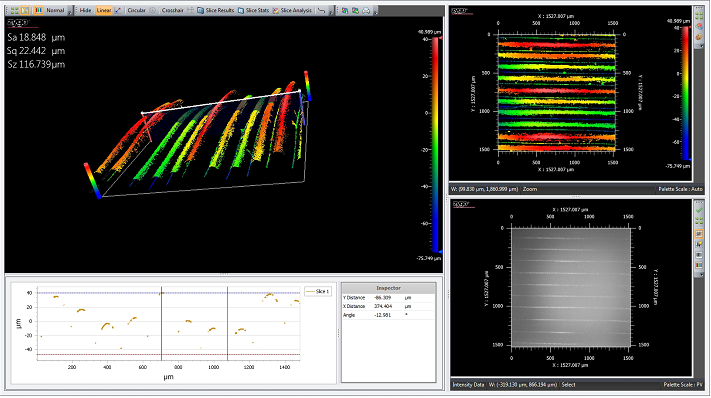Select the highlighted orange icon in intensity sidebar
The width and height of the screenshot is (711, 398).
(x=699, y=234)
